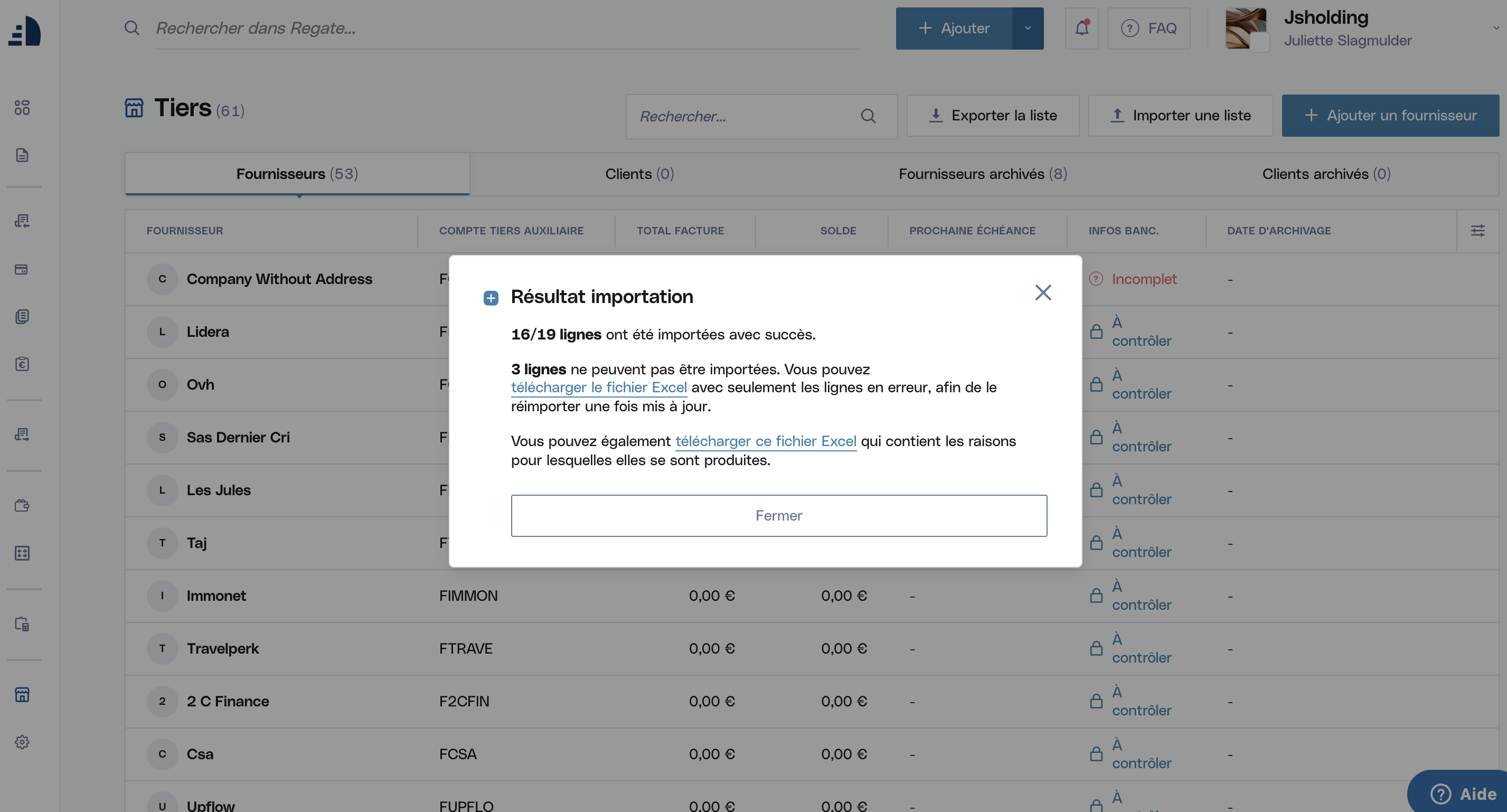Image resolution: width=1507 pixels, height=812 pixels.
Task: Click the télécharger ce fichier Excel link
Action: click(766, 441)
